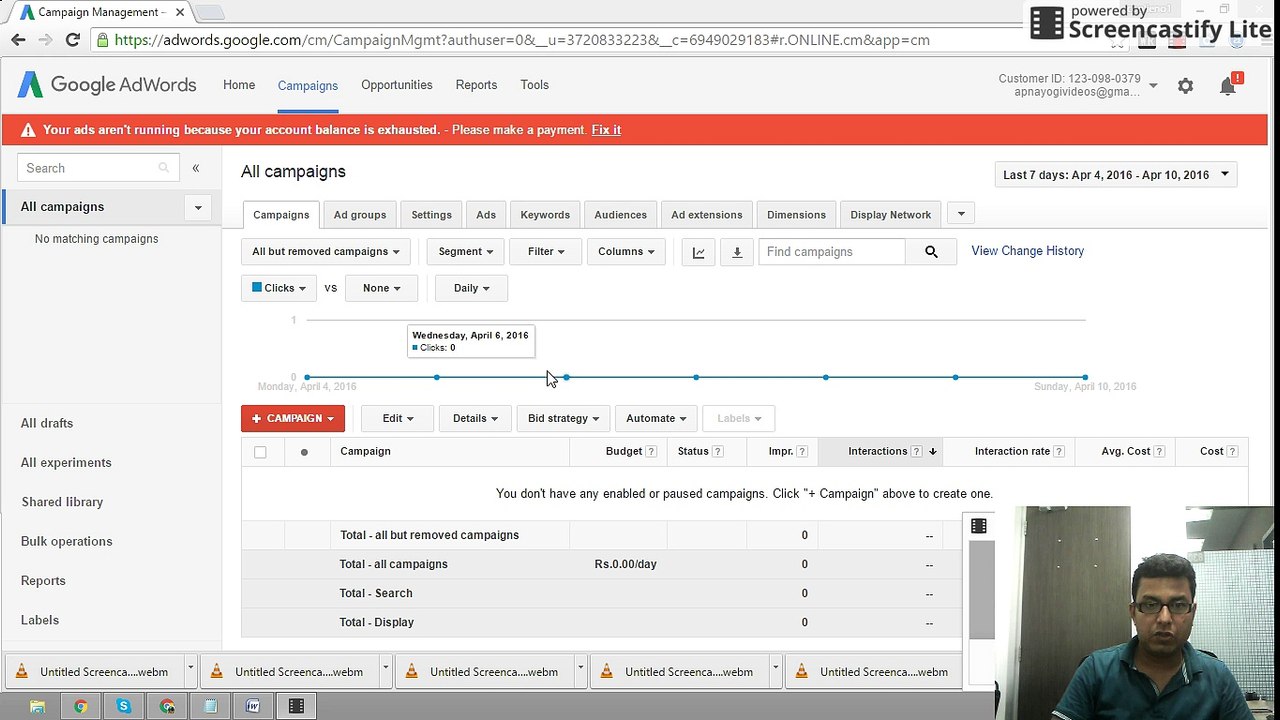
Task: Open the All but removed campaigns dropdown
Action: tap(325, 252)
